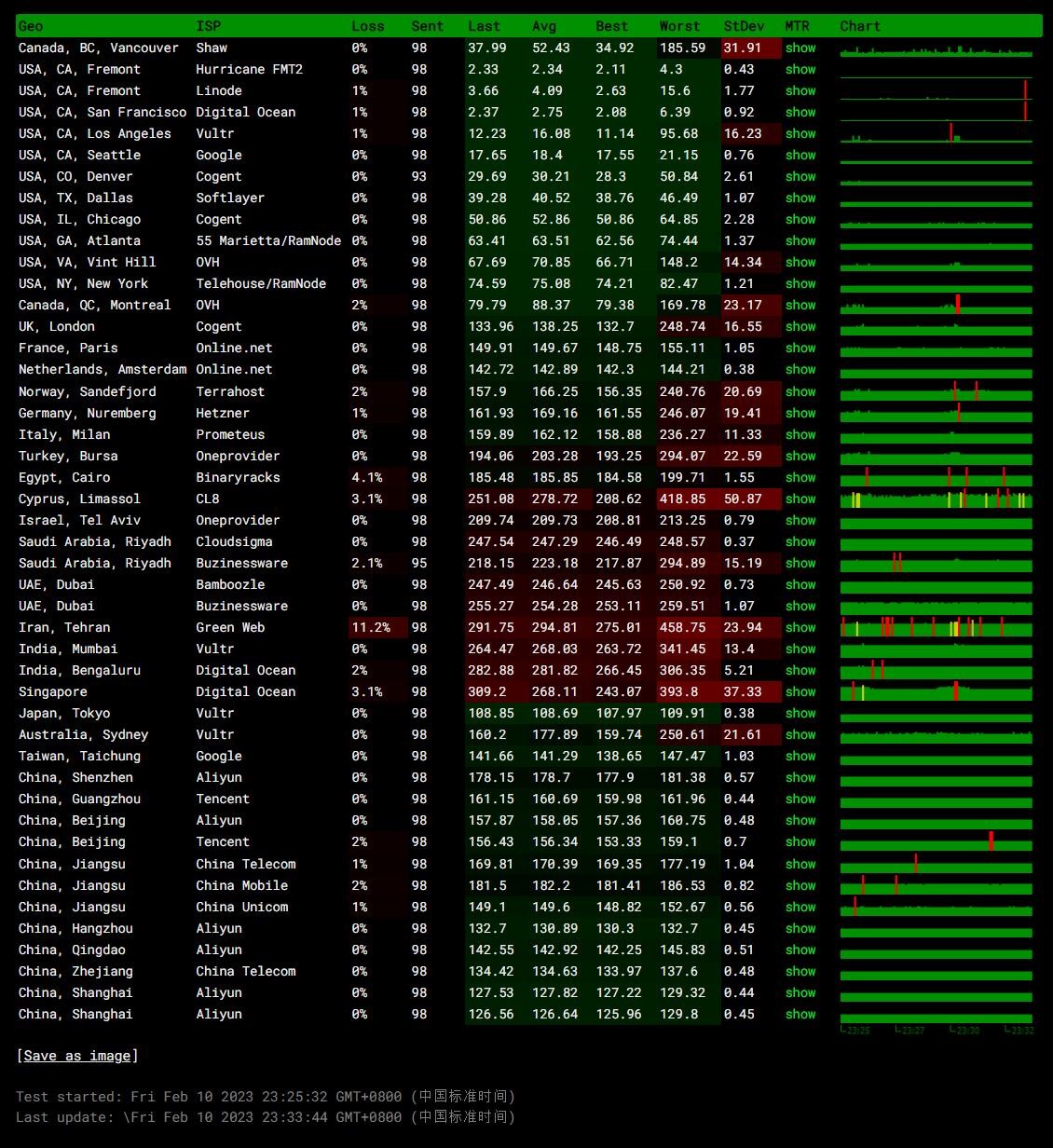Show MTR for UK, London row
This screenshot has height=1148, width=1053.
point(800,326)
